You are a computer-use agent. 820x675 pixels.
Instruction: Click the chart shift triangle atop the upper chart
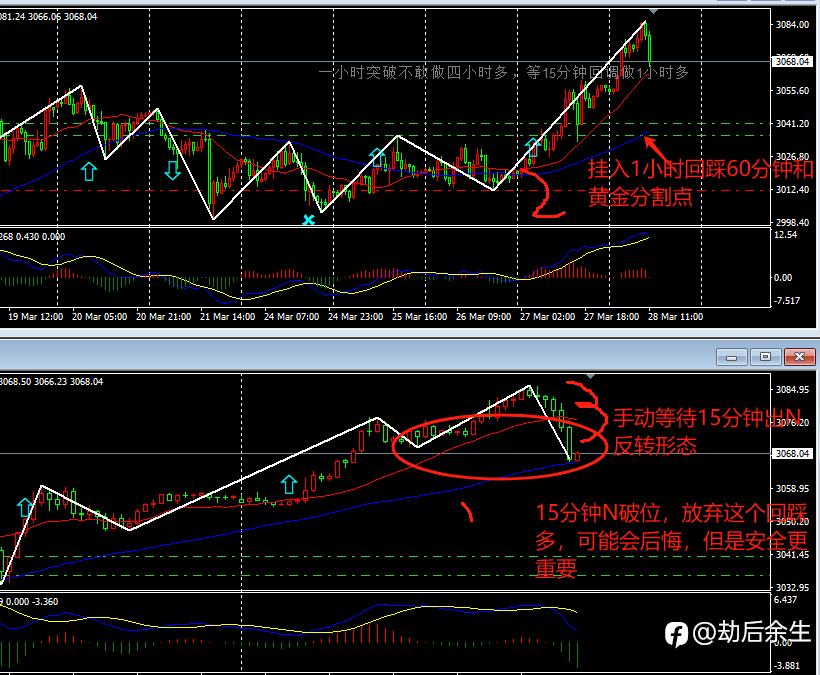654,11
